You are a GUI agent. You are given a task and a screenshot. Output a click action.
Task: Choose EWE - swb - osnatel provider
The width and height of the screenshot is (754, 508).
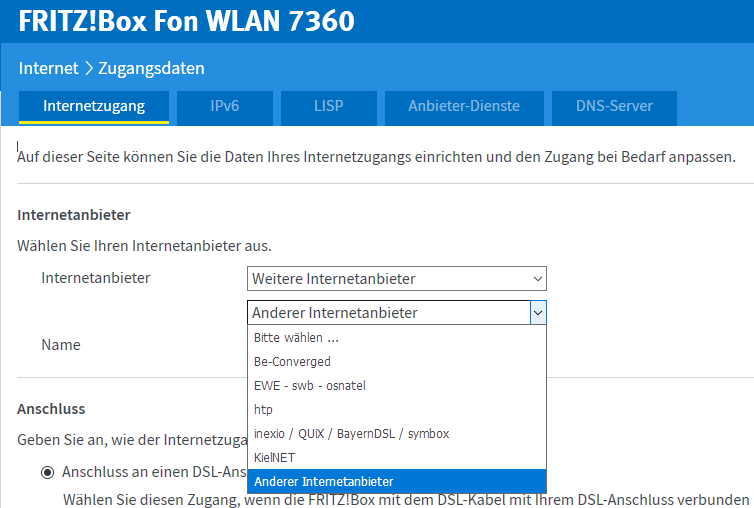pyautogui.click(x=397, y=386)
